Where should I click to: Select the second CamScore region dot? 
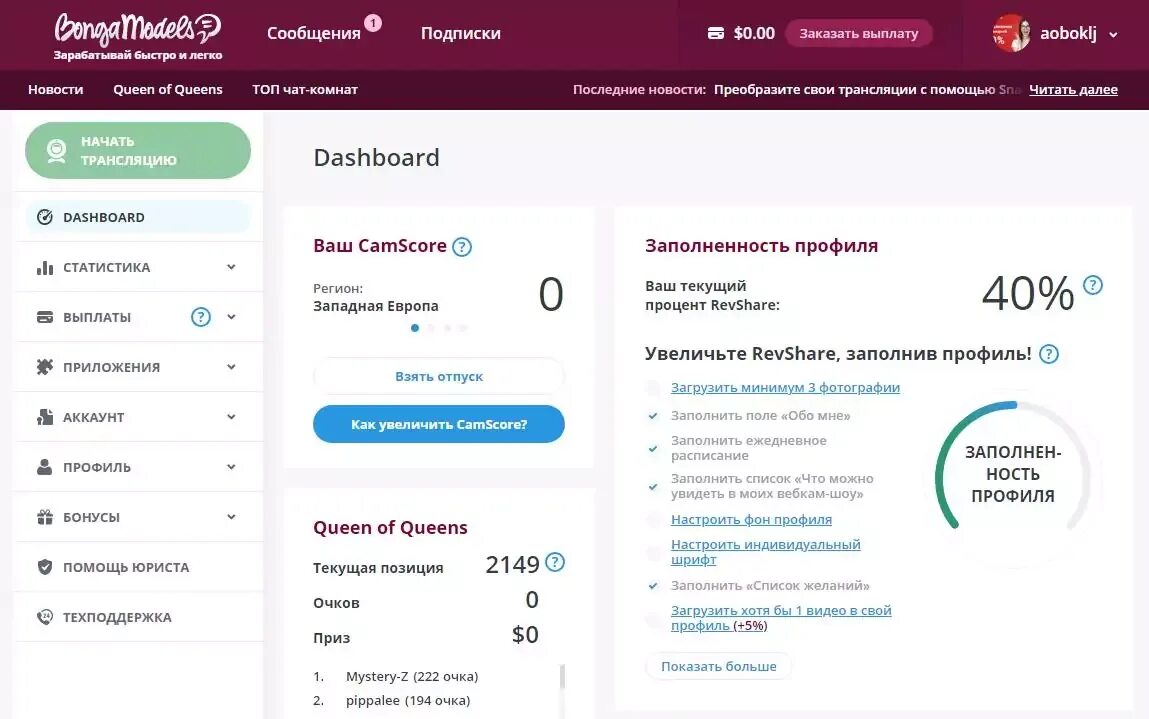click(x=431, y=328)
